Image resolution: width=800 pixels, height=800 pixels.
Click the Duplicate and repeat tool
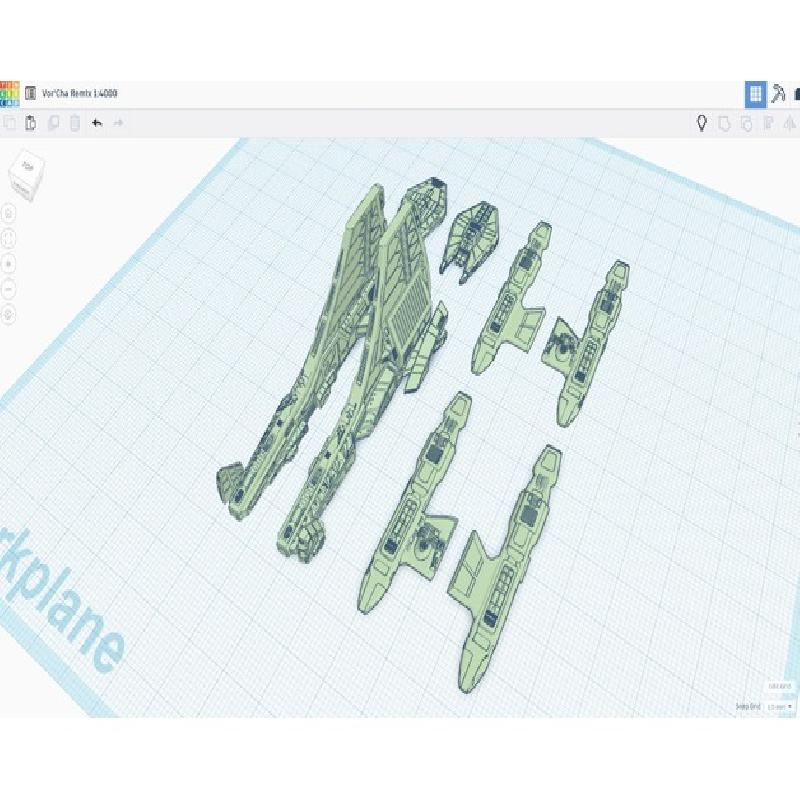click(53, 123)
